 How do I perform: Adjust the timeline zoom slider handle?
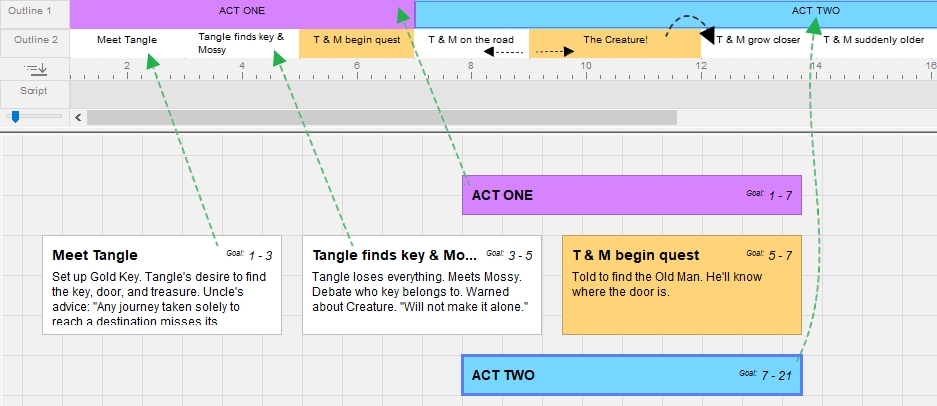pyautogui.click(x=15, y=117)
